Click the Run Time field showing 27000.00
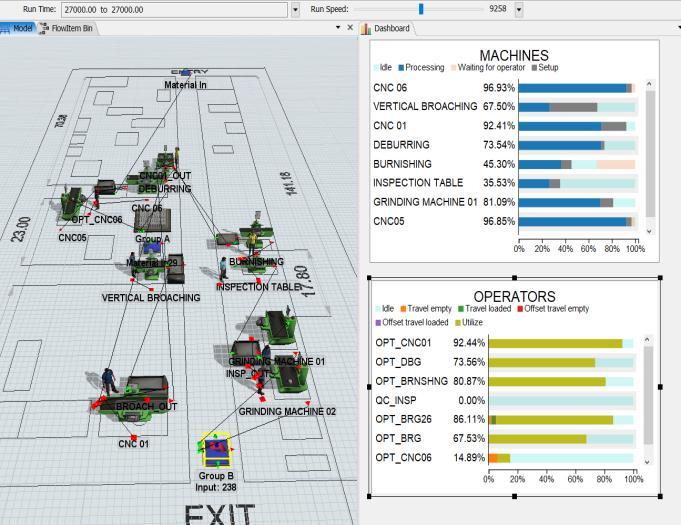Viewport: 681px width, 525px height. [174, 10]
